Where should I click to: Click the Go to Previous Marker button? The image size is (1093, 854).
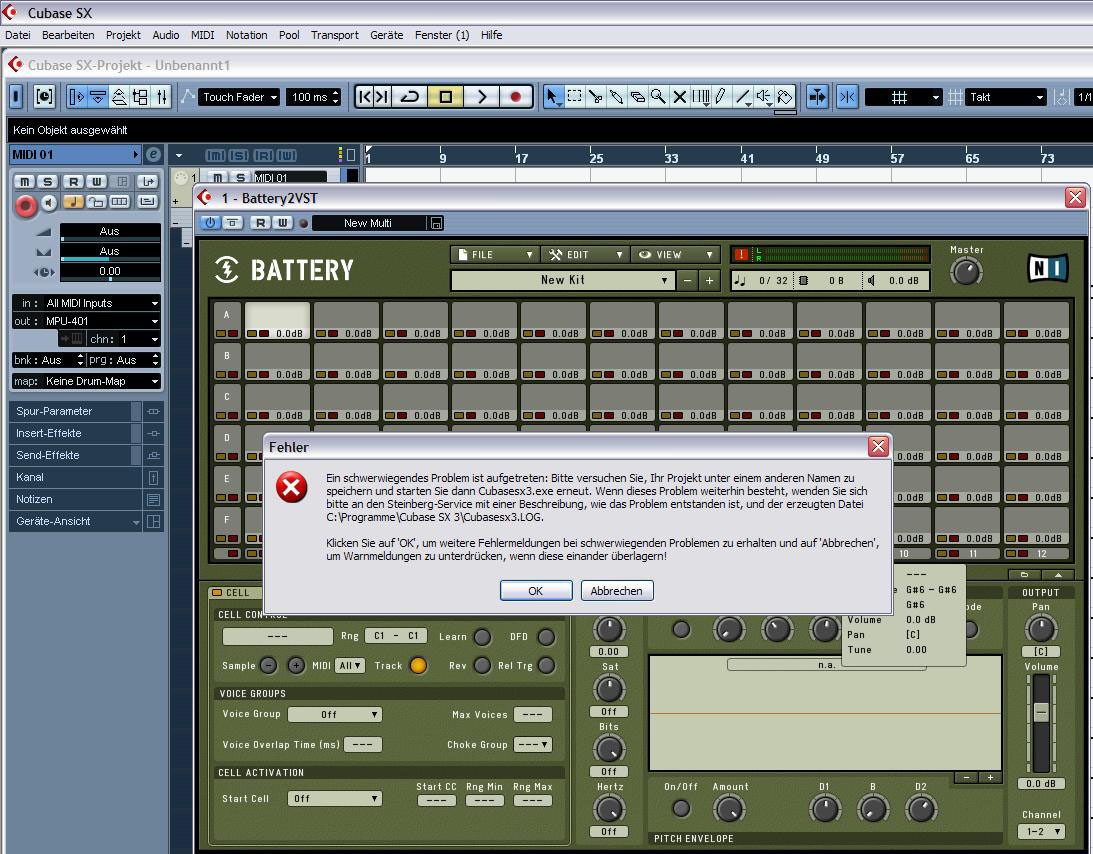[x=365, y=97]
